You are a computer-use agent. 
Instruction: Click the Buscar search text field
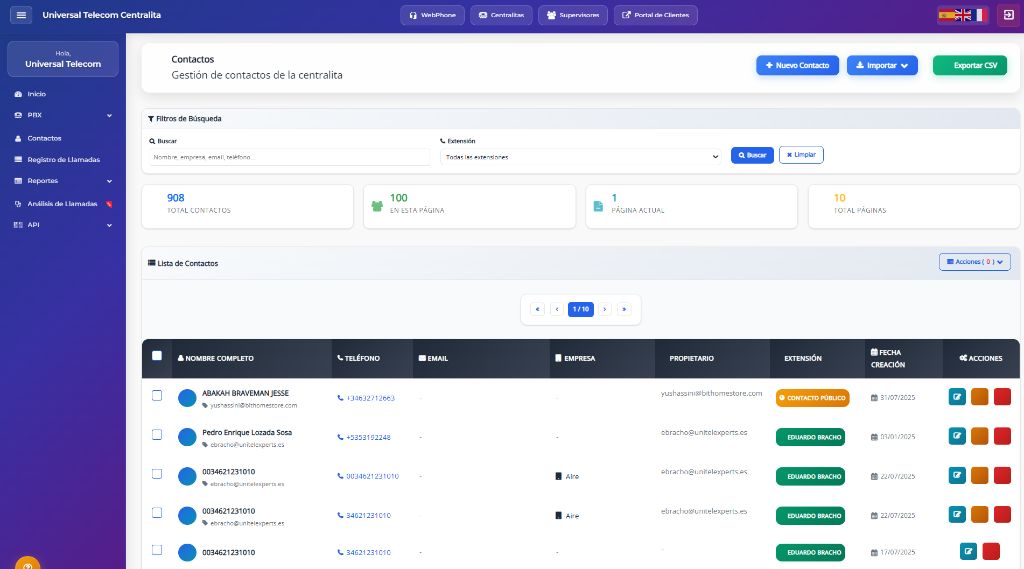pyautogui.click(x=290, y=157)
